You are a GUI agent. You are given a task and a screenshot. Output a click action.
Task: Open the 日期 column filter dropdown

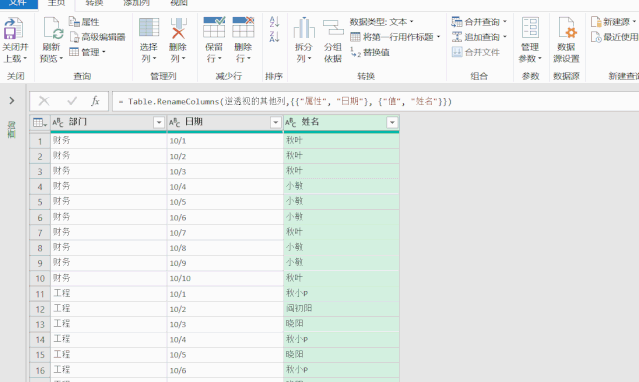pos(276,122)
